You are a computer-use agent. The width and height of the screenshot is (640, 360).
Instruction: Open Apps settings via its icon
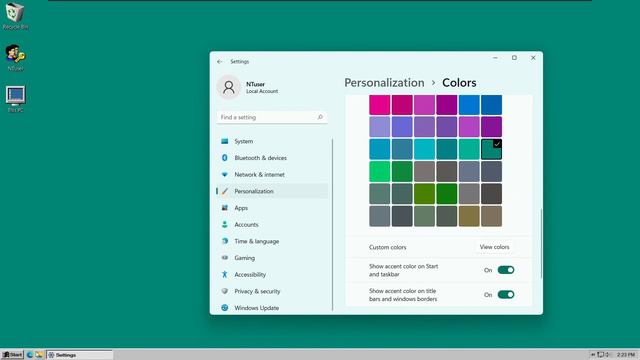tap(224, 208)
